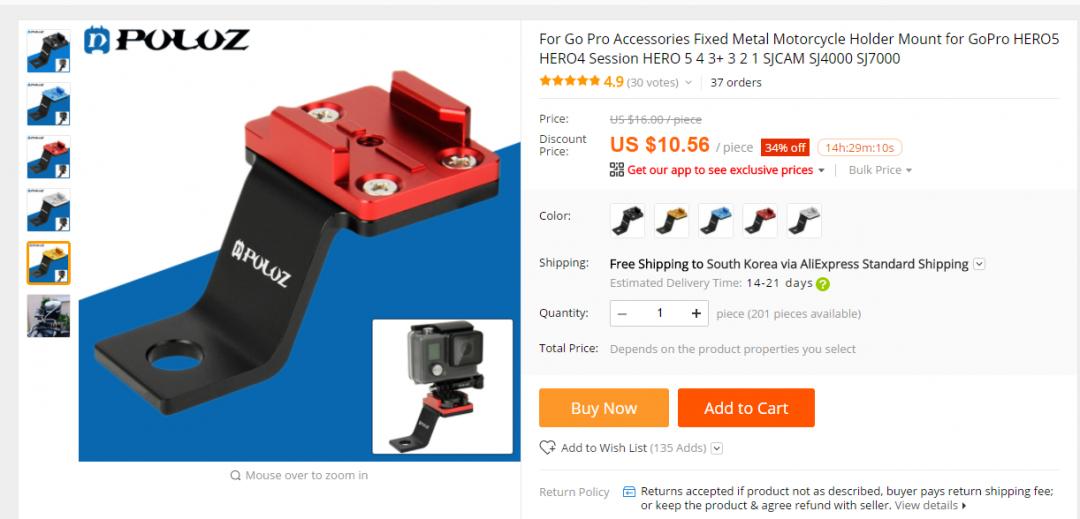Click the Add to Cart button
Screen dimensions: 1080x519
746,407
